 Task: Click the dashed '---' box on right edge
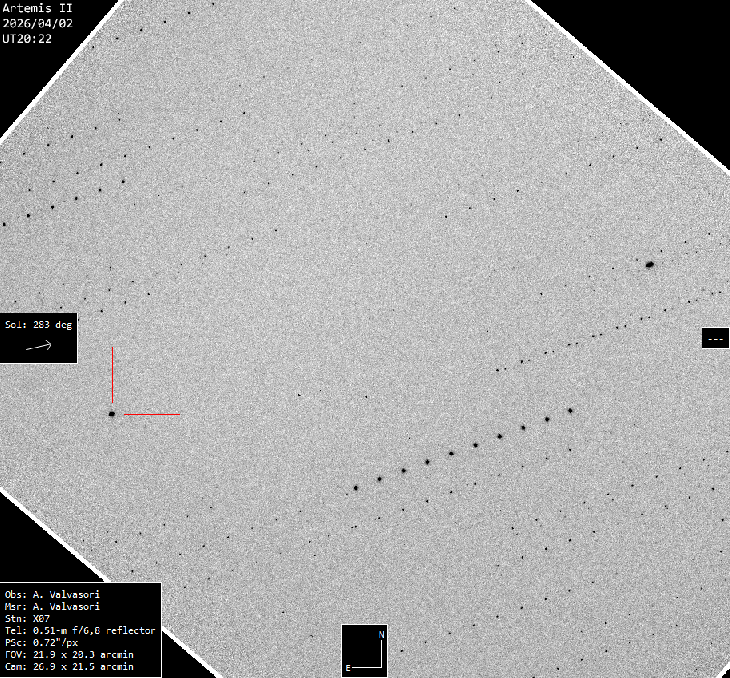point(715,339)
